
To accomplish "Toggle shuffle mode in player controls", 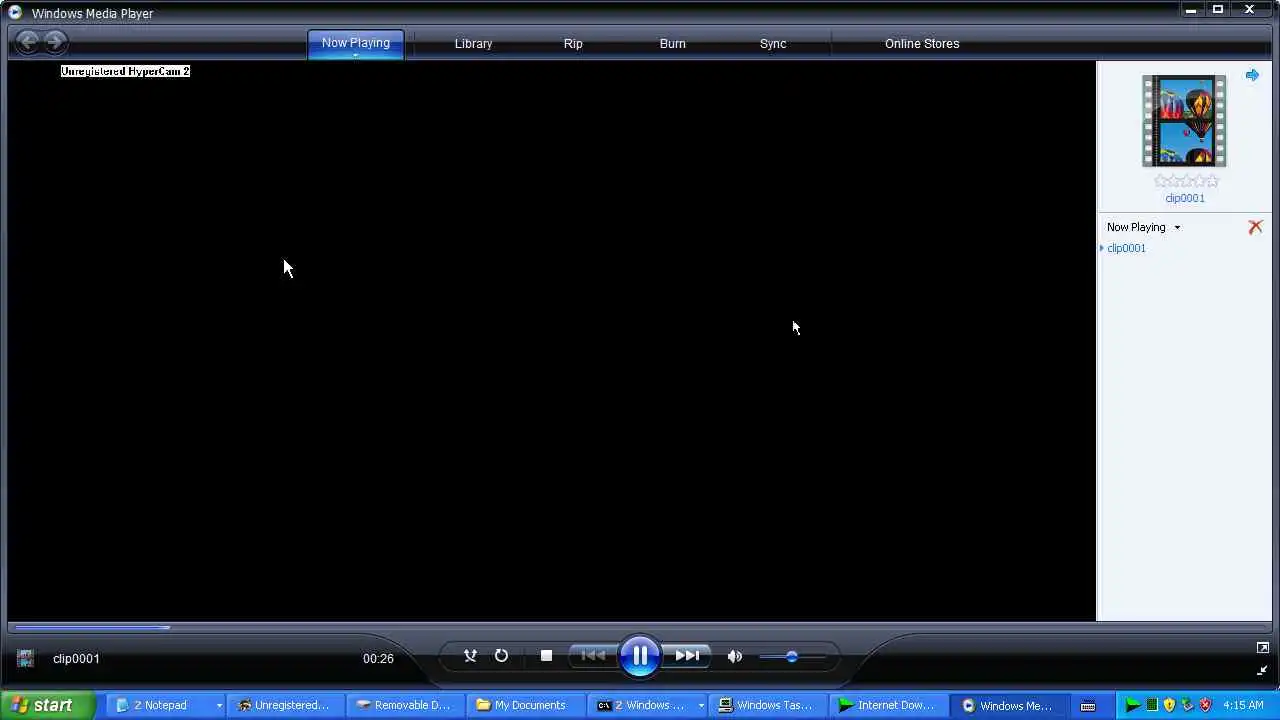I will pyautogui.click(x=470, y=656).
